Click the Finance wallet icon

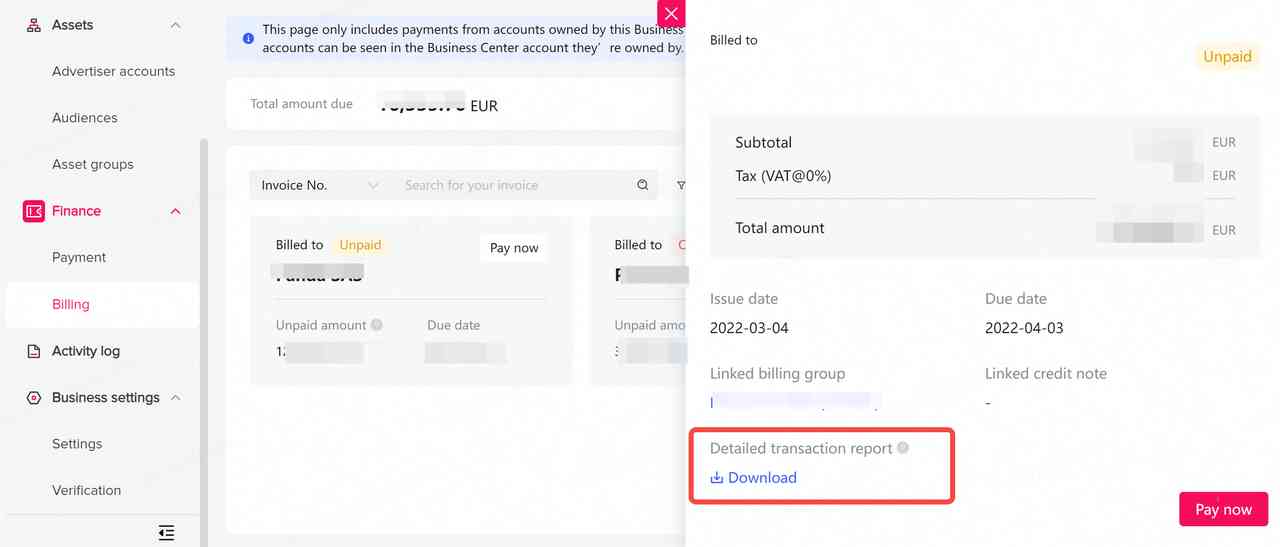[33, 211]
